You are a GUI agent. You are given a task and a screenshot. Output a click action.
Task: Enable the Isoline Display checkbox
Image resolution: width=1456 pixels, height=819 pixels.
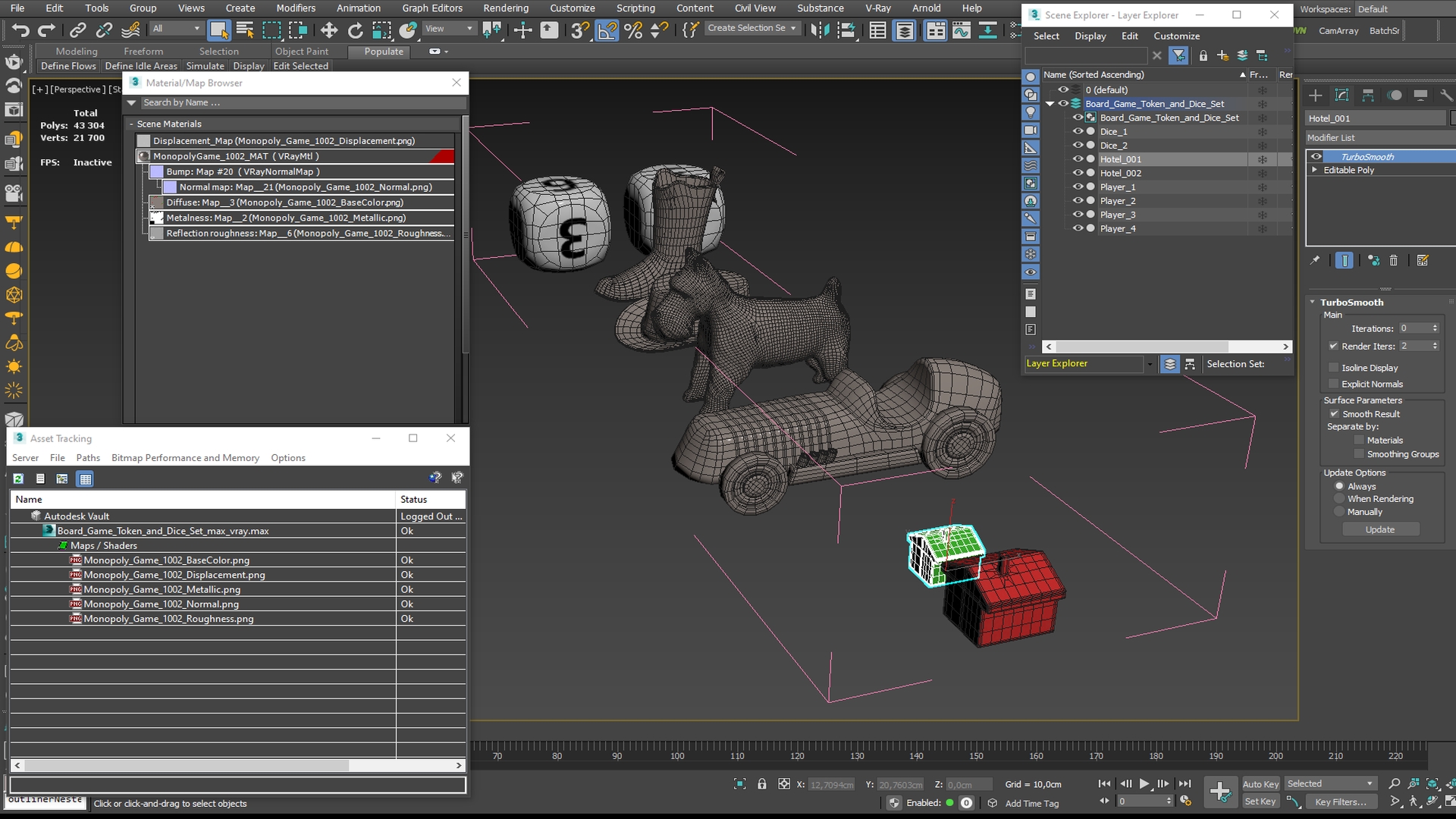1334,368
